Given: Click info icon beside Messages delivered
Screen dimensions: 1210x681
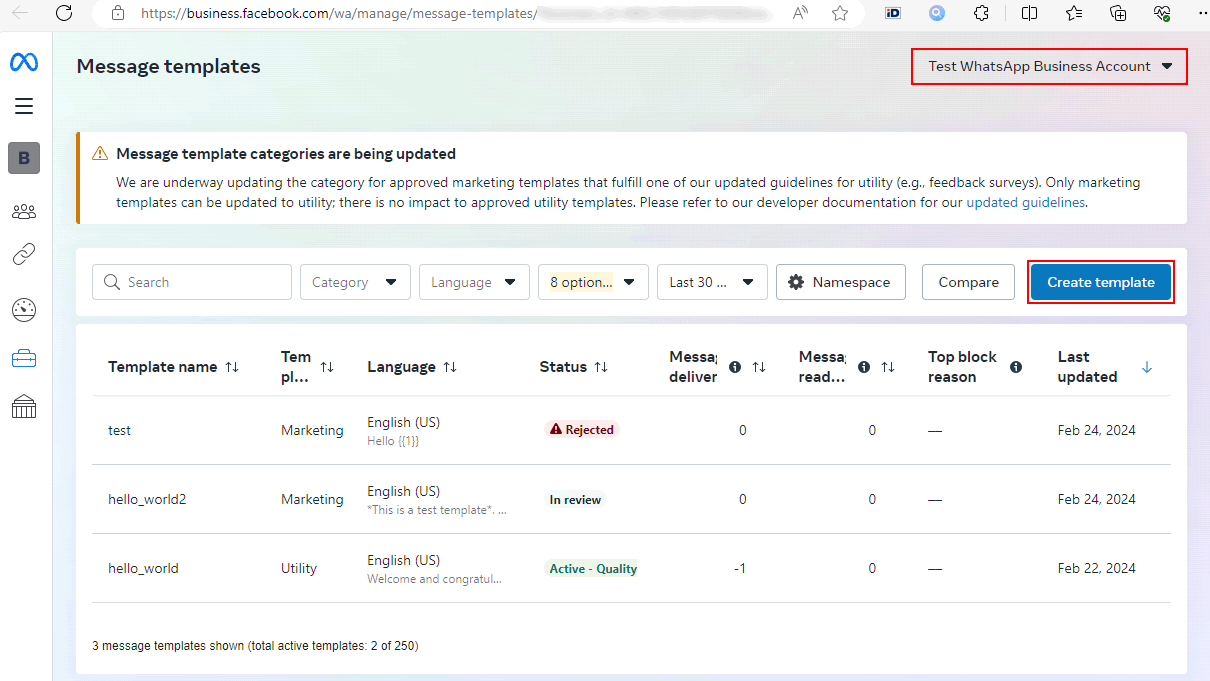Looking at the screenshot, I should click(x=735, y=367).
